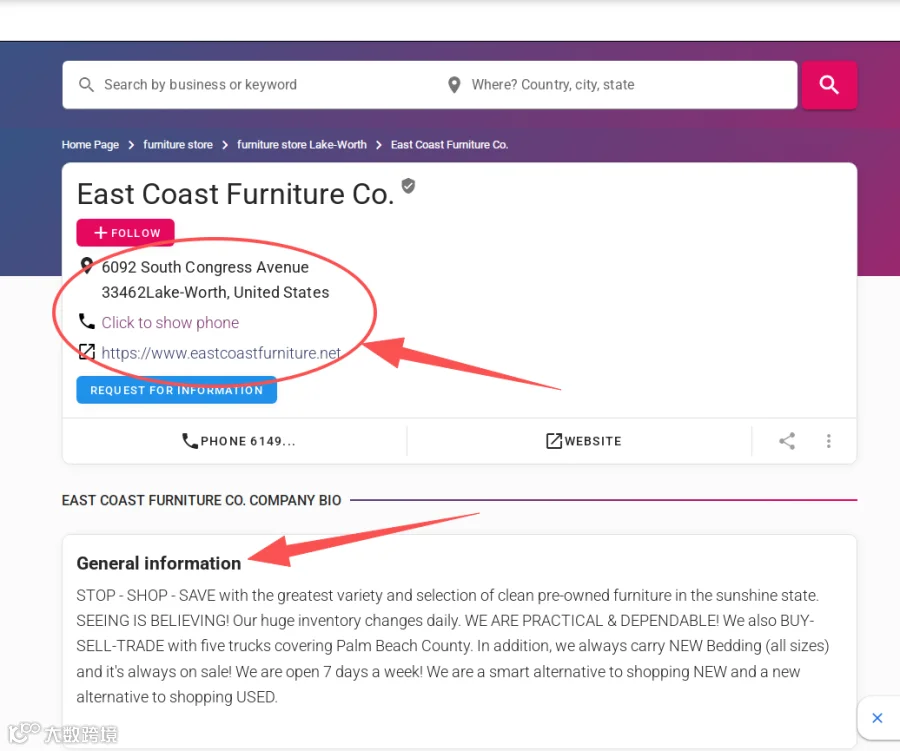Open furniture store Lake-Worth breadcrumb link
Screen dimensions: 900x751
(x=302, y=145)
